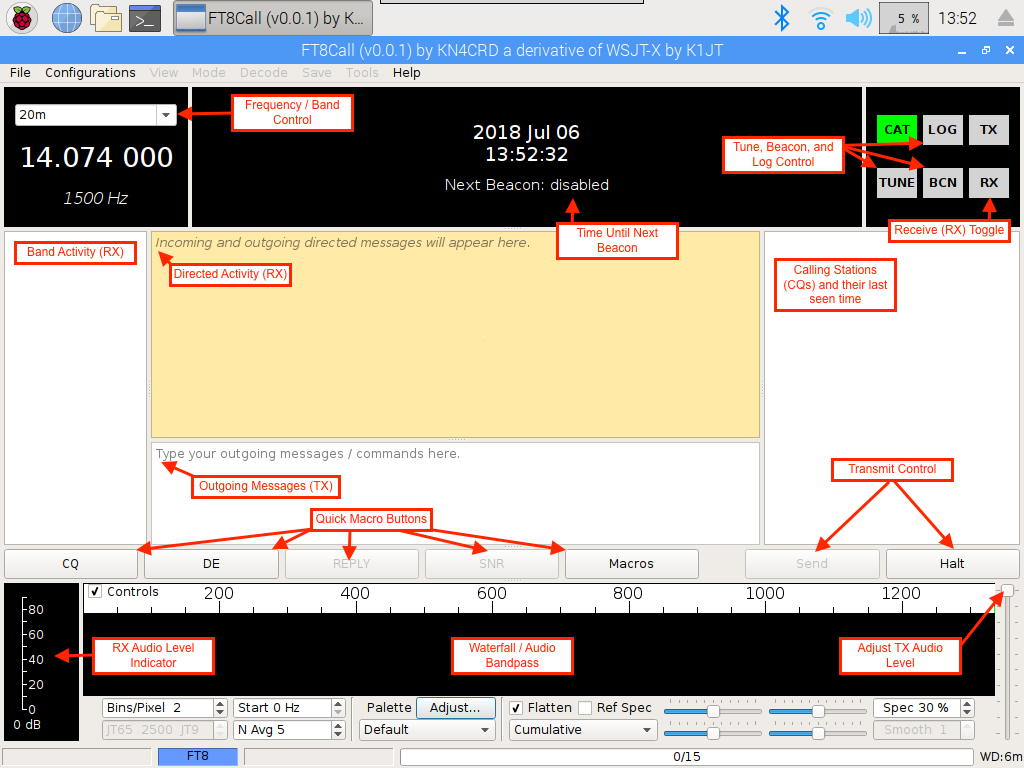
Task: Toggle the CAT control button
Action: tap(897, 129)
